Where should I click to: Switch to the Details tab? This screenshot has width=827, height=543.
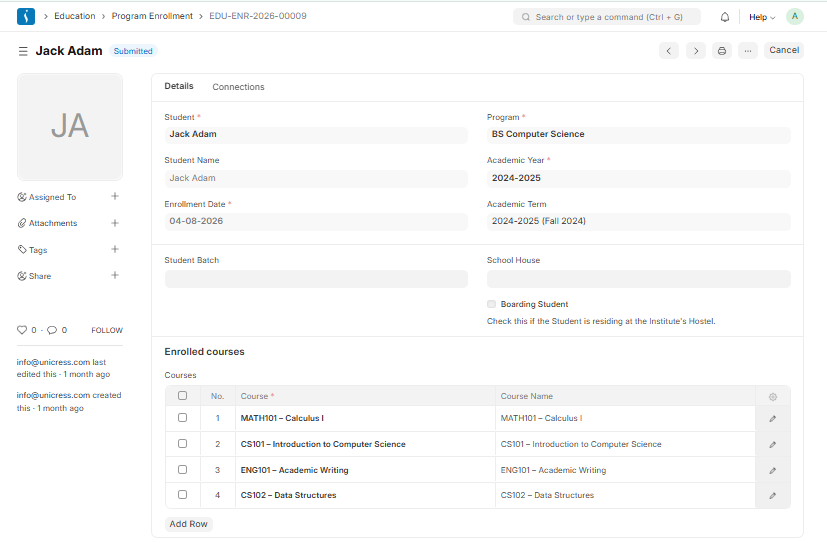(x=179, y=86)
